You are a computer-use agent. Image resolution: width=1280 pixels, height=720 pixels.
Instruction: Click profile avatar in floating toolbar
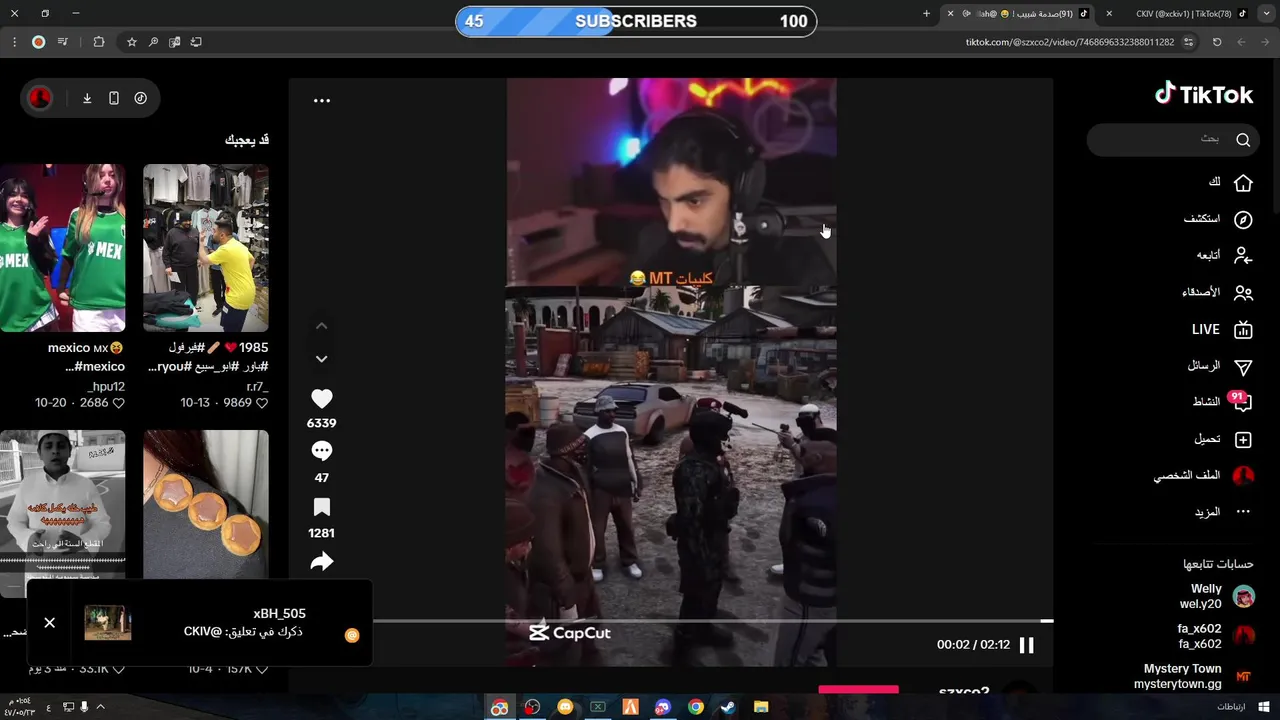point(40,98)
